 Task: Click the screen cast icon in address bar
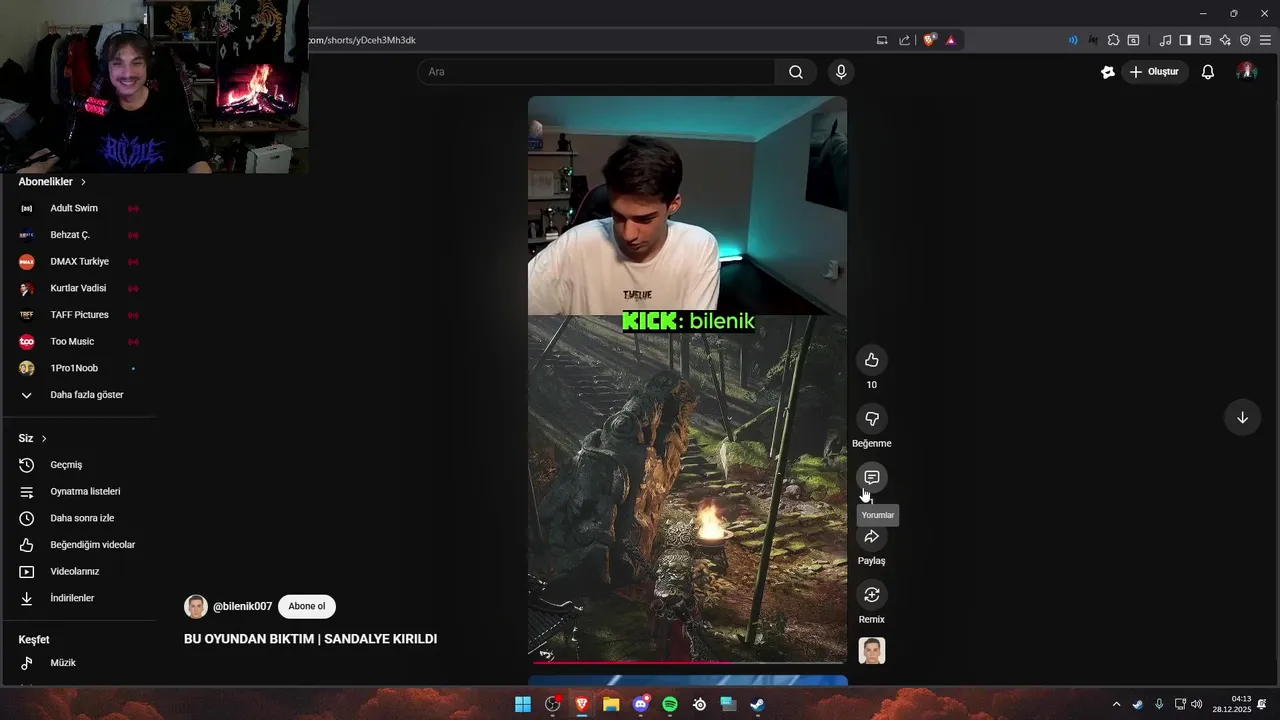882,40
